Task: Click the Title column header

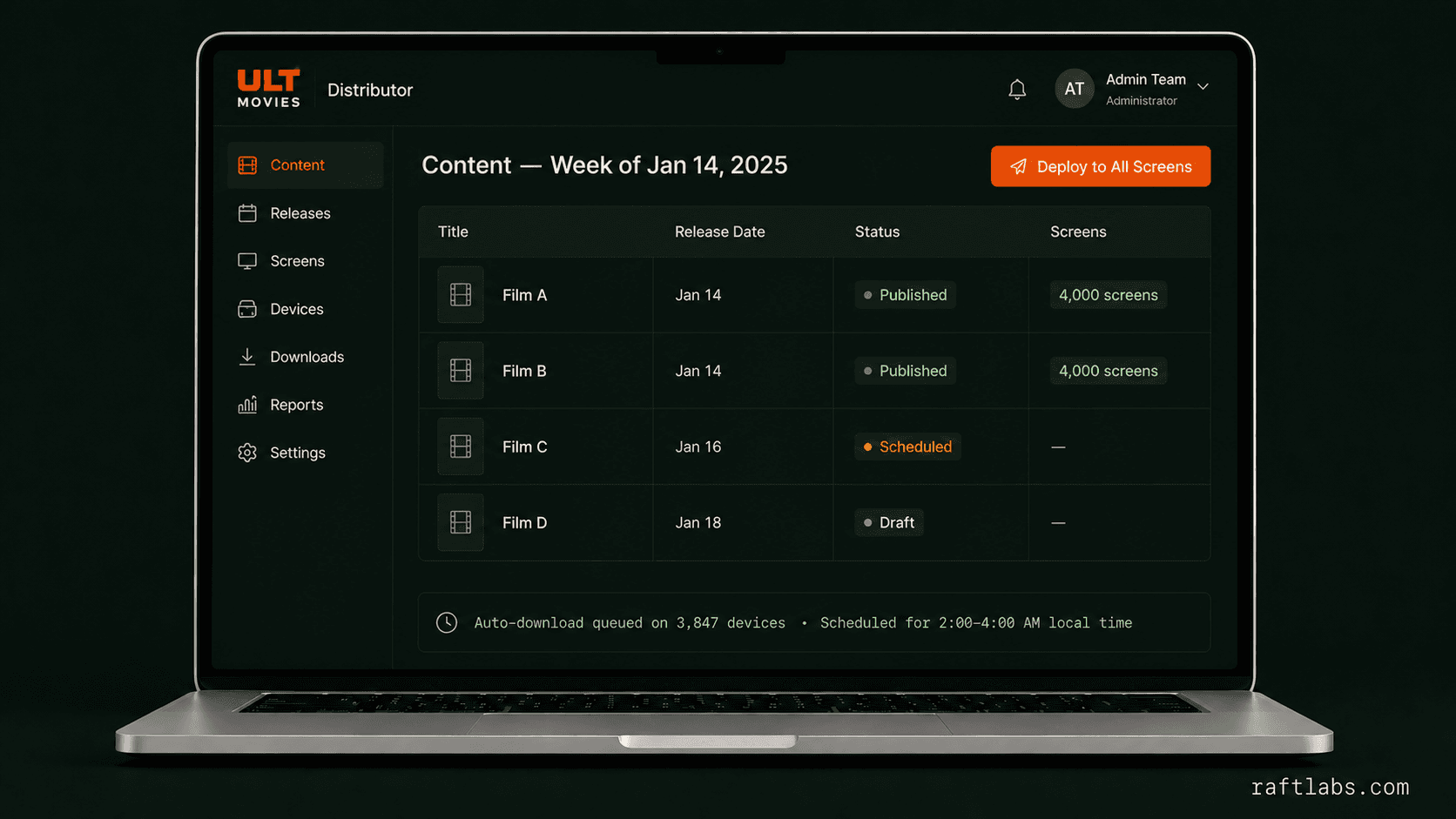Action: [453, 232]
